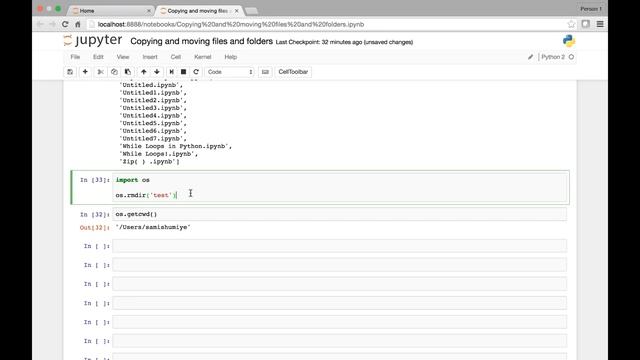Click the CellToolbar button
This screenshot has width=640, height=360.
[293, 72]
